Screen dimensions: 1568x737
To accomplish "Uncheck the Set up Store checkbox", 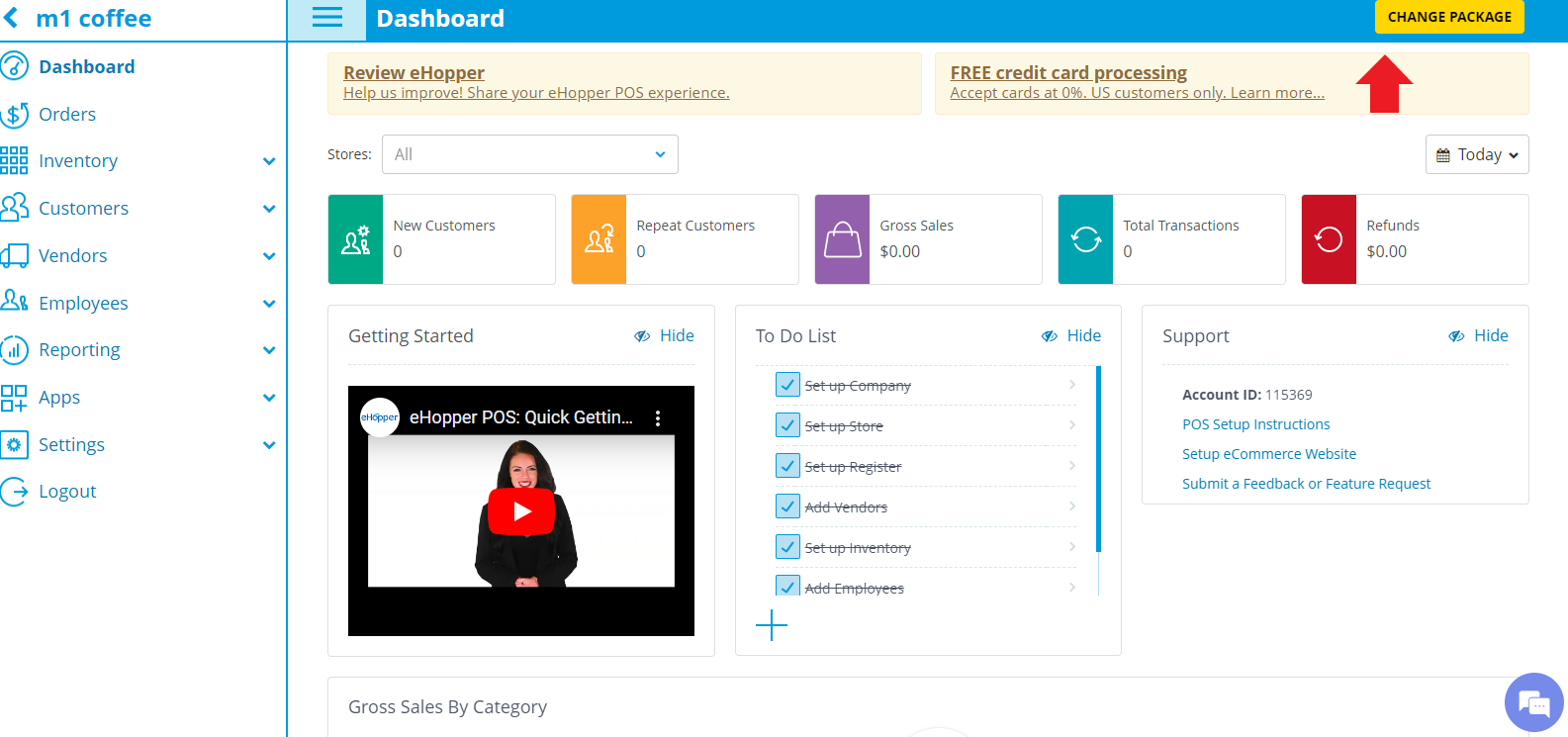I will 787,425.
